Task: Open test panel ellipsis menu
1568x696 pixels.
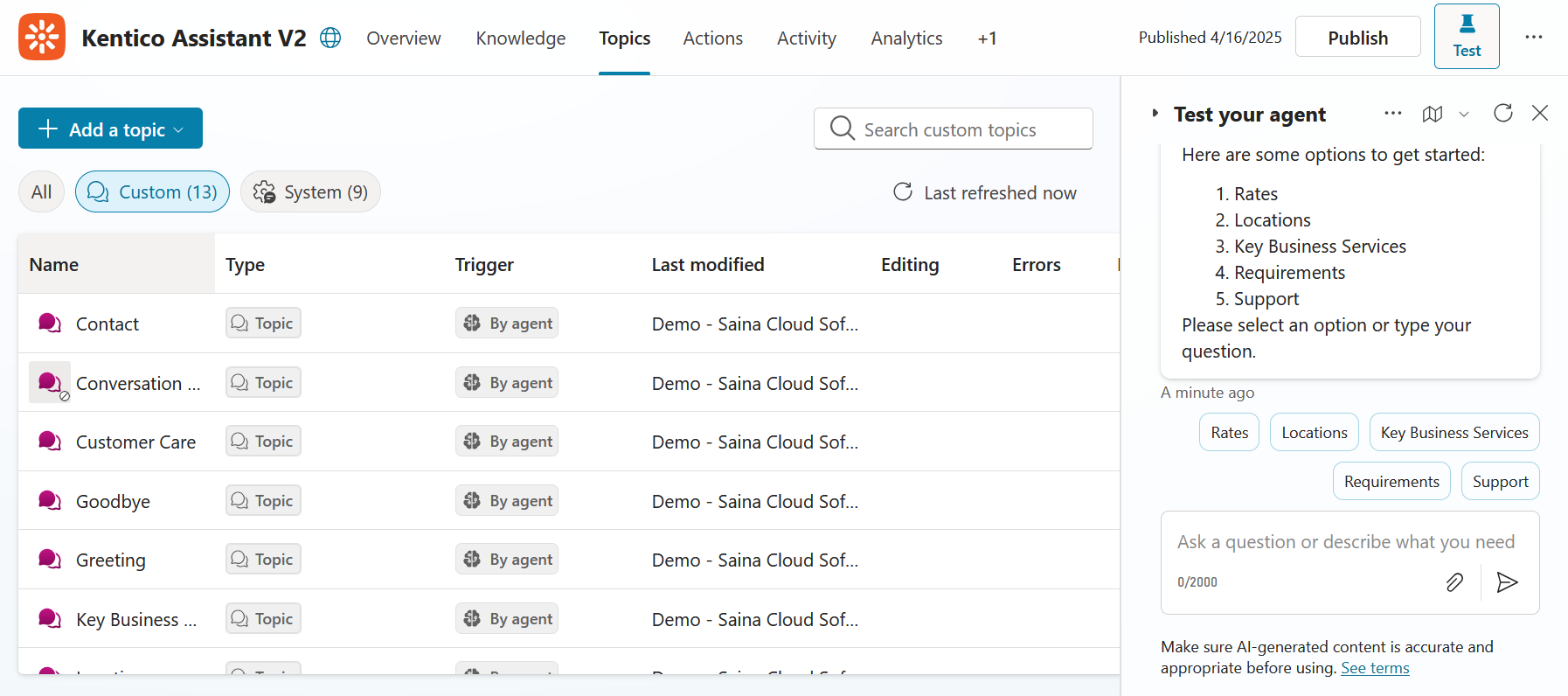Action: 1393,113
